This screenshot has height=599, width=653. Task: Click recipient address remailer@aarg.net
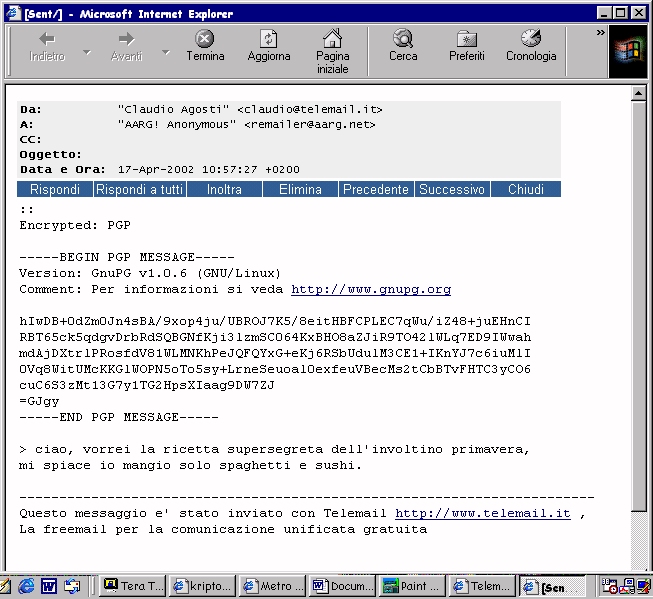[x=310, y=125]
